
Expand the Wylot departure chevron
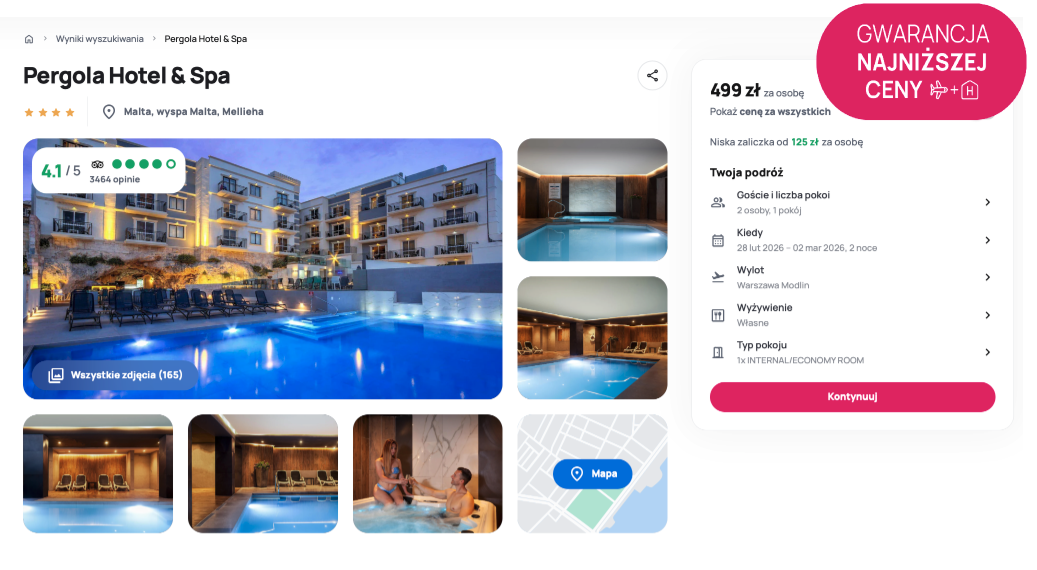987,277
